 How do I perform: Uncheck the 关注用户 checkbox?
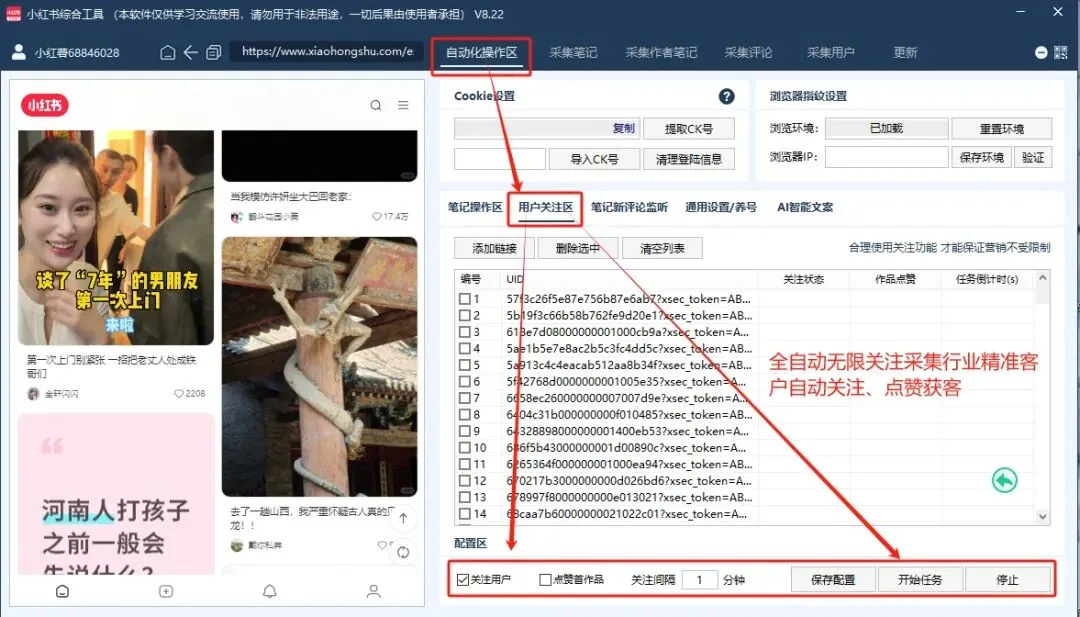tap(463, 578)
